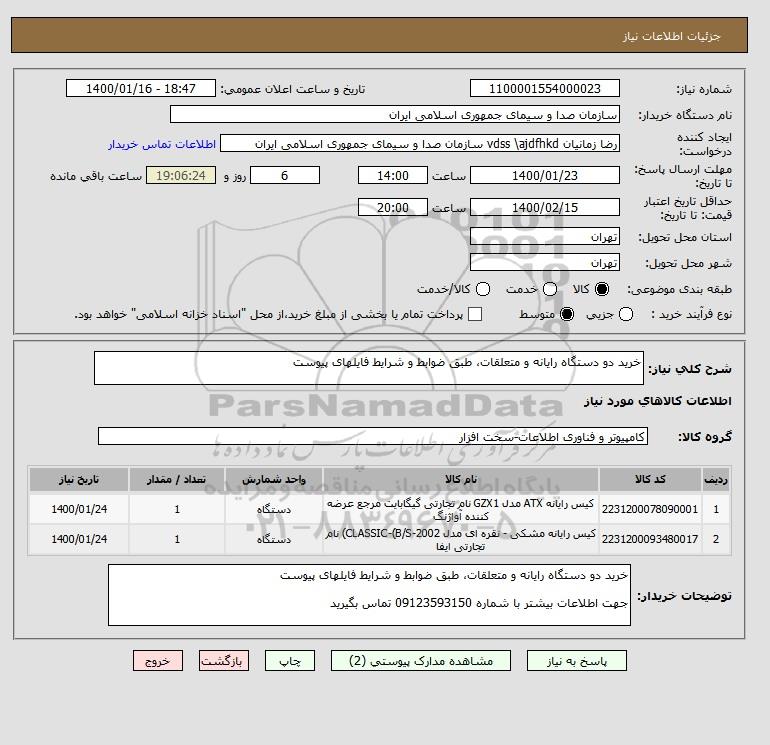Image resolution: width=770 pixels, height=745 pixels.
Task: Click row number 2 cell
Action: click(x=716, y=539)
